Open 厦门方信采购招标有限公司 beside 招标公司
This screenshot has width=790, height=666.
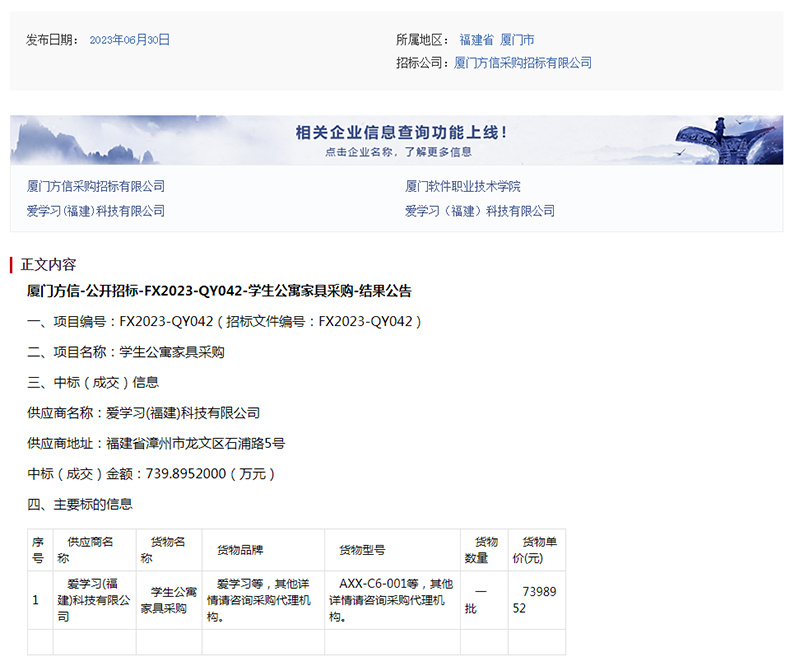(x=522, y=63)
